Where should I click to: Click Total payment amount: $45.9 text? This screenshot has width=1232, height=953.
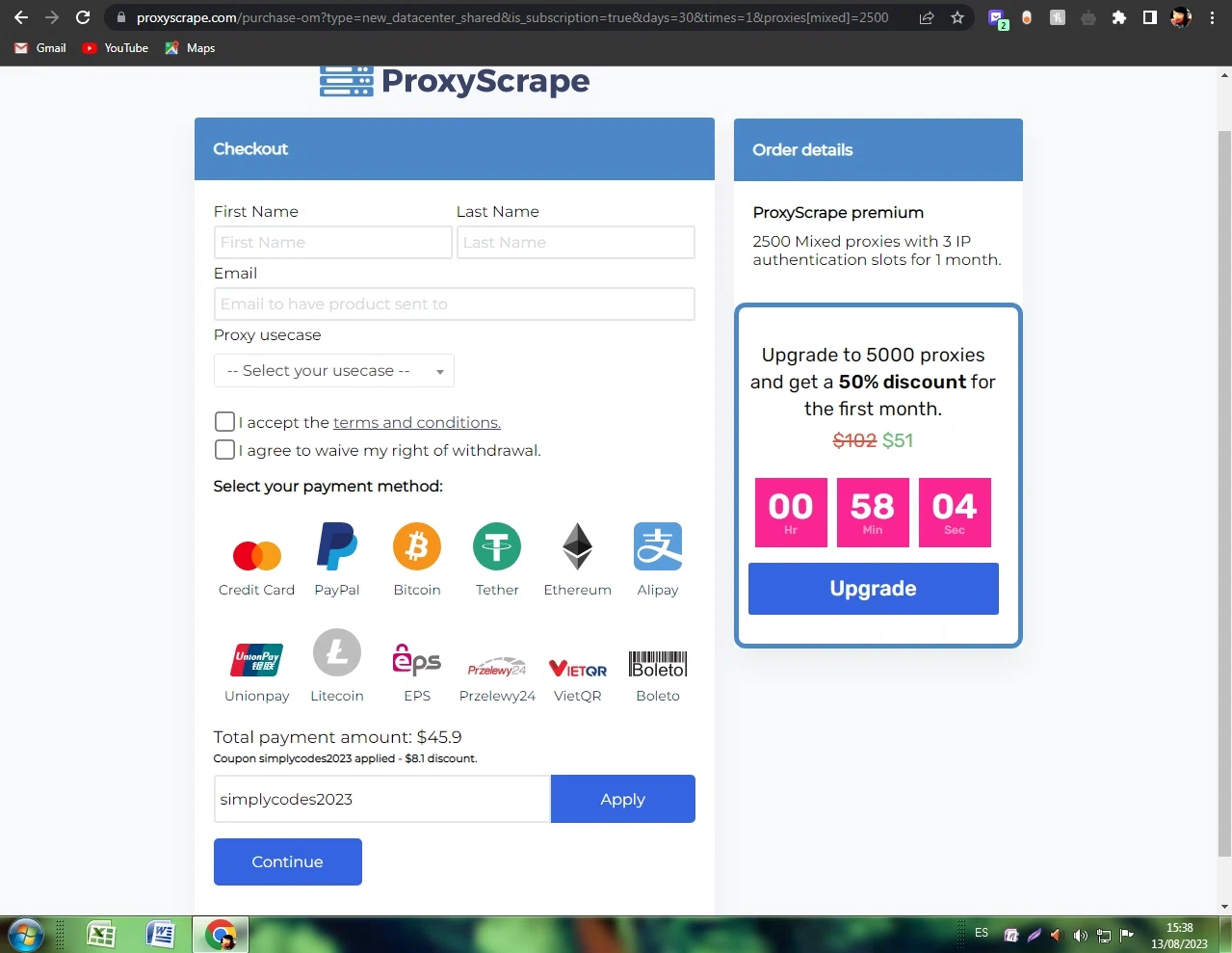[337, 737]
